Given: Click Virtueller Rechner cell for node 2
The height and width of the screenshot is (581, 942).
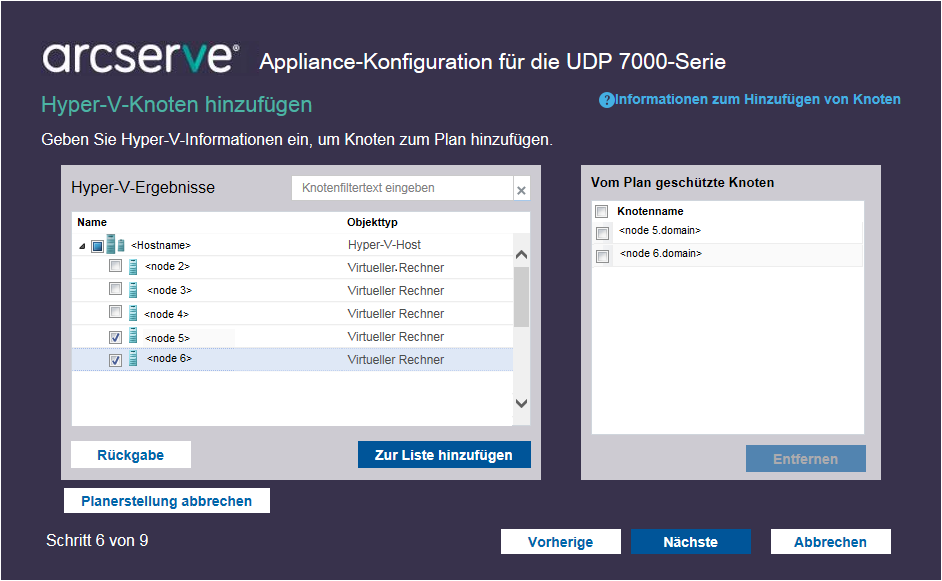Looking at the screenshot, I should 396,268.
